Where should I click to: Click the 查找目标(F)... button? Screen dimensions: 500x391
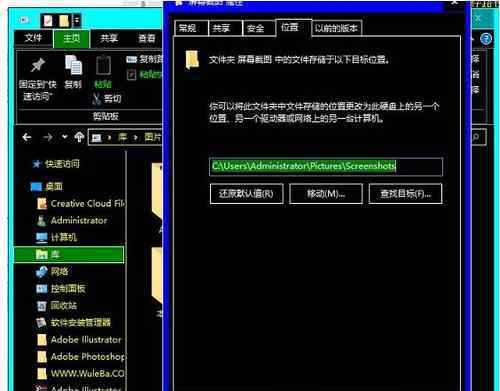tap(406, 194)
